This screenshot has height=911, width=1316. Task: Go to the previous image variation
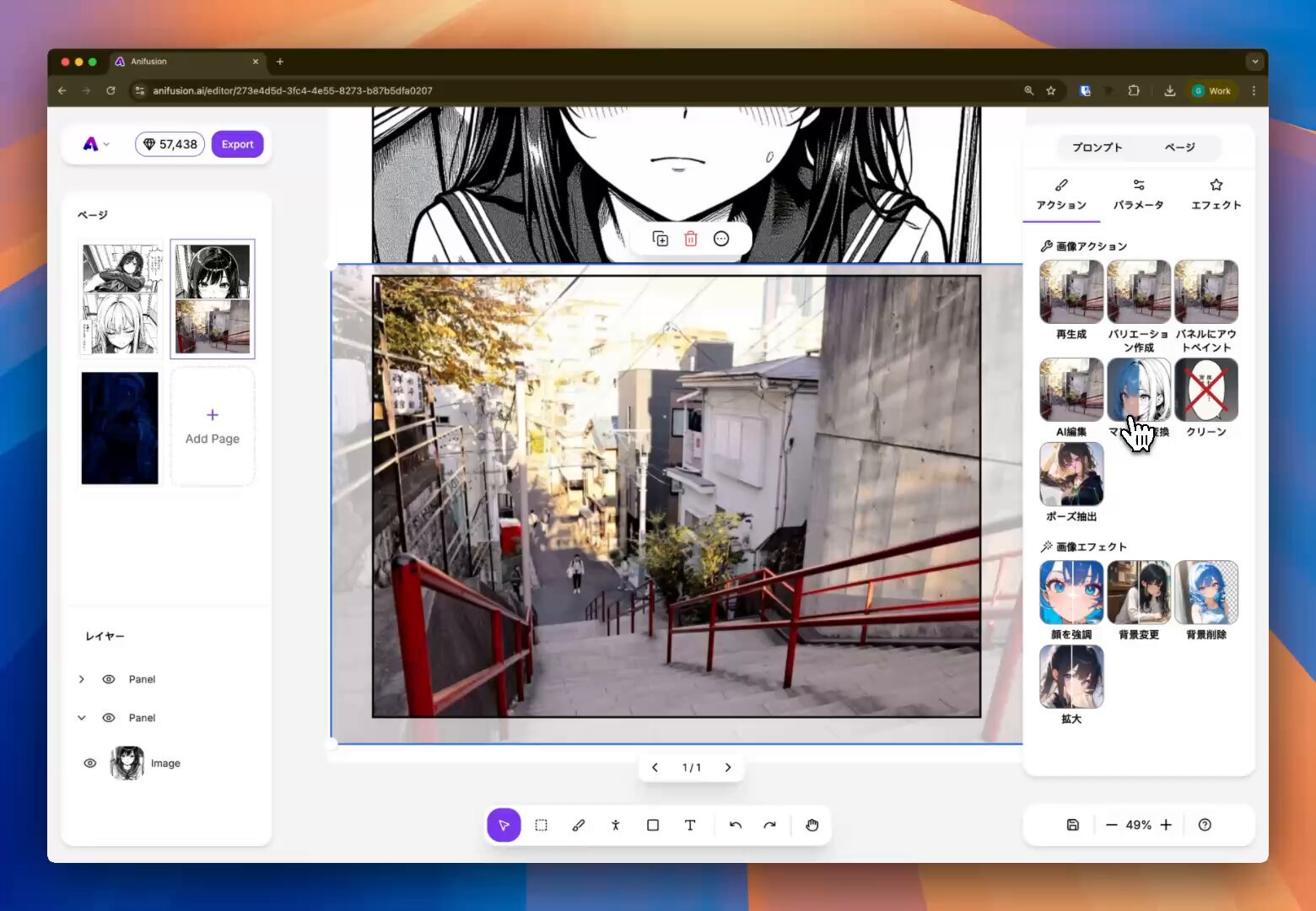655,768
